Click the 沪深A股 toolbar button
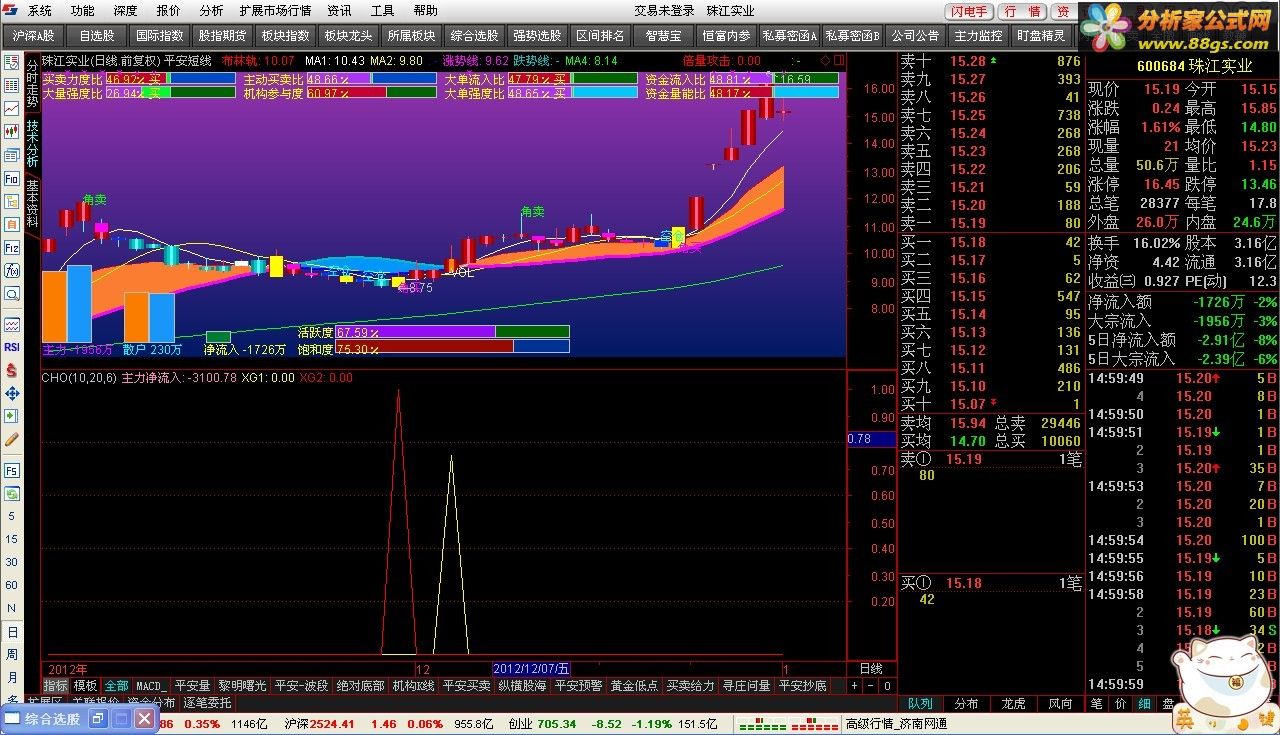 coord(34,36)
